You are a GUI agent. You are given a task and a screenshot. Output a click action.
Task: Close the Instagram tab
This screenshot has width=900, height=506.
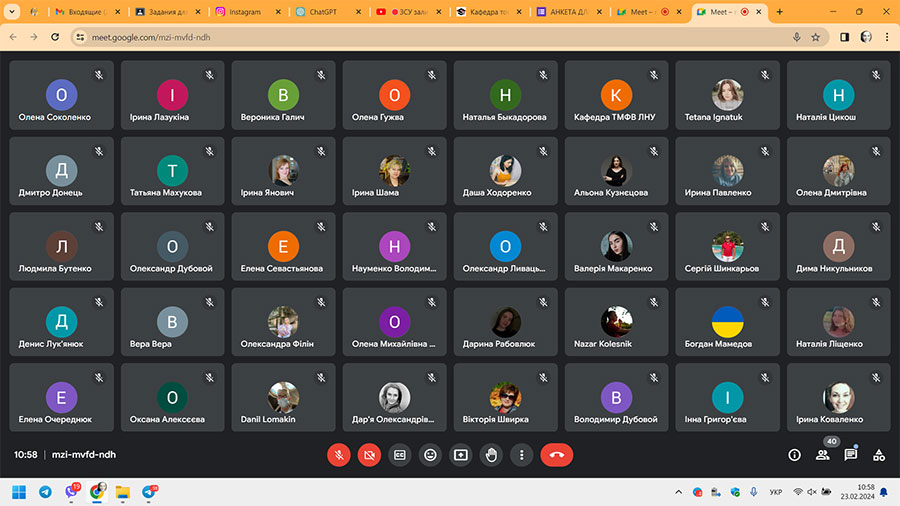point(278,11)
